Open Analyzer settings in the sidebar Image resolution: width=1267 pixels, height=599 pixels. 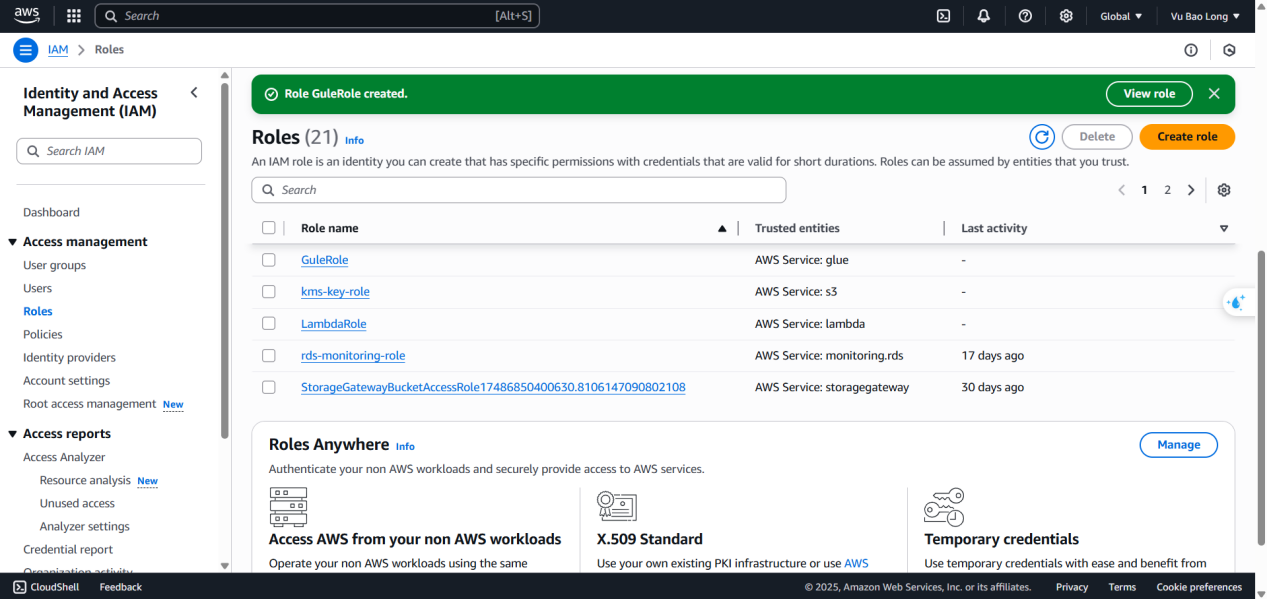(x=85, y=526)
